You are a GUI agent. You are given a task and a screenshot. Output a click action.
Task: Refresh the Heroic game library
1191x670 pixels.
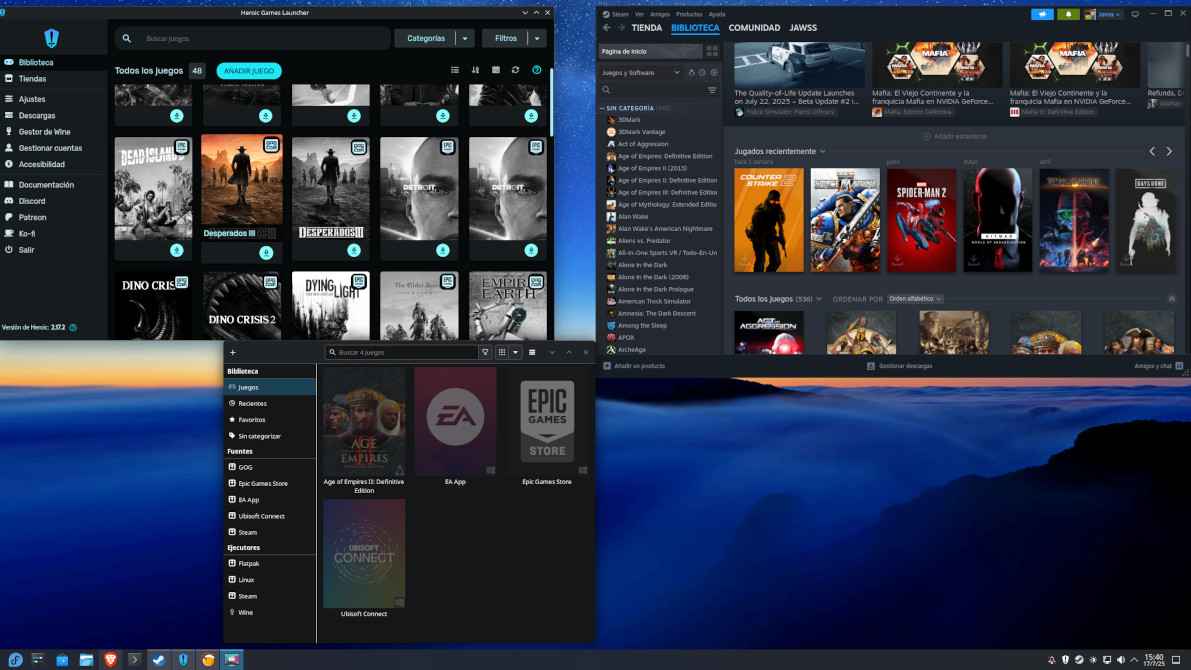pyautogui.click(x=516, y=70)
